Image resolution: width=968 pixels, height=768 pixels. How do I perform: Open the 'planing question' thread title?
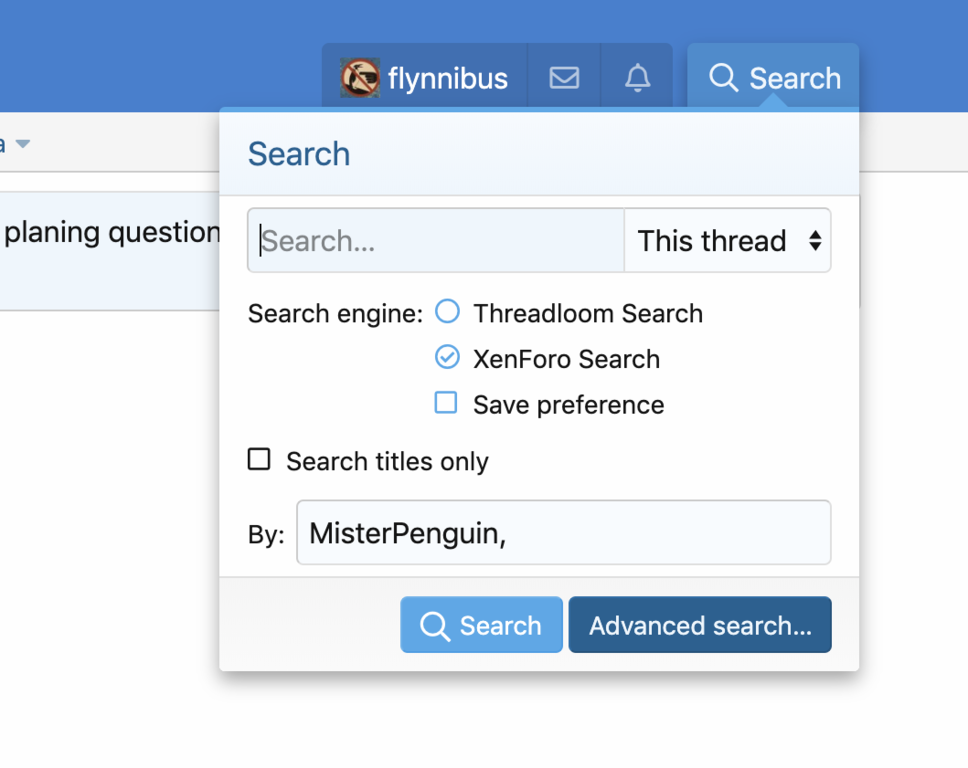[112, 232]
